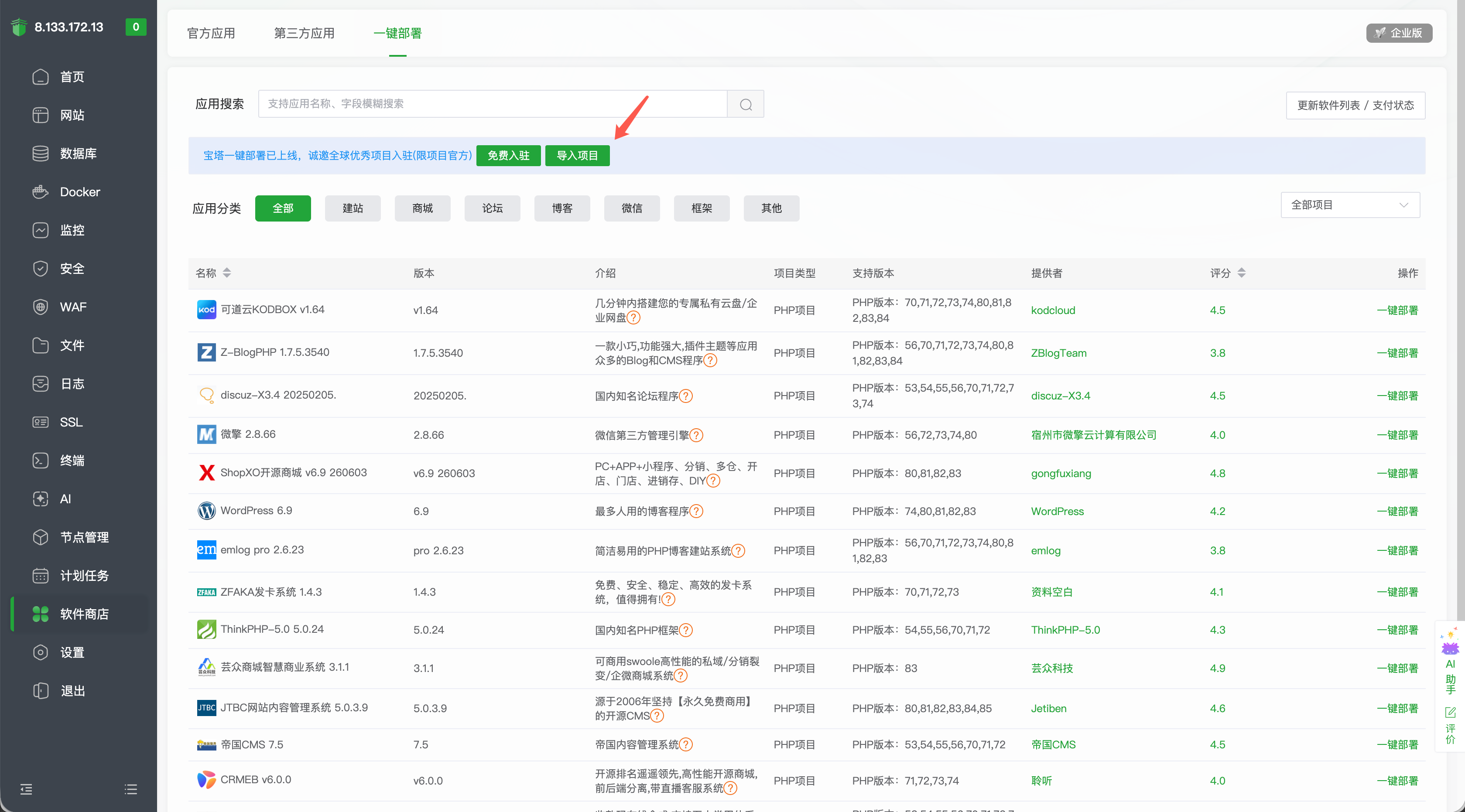Select the 全部 category button
Viewport: 1465px width, 812px height.
pyautogui.click(x=283, y=208)
